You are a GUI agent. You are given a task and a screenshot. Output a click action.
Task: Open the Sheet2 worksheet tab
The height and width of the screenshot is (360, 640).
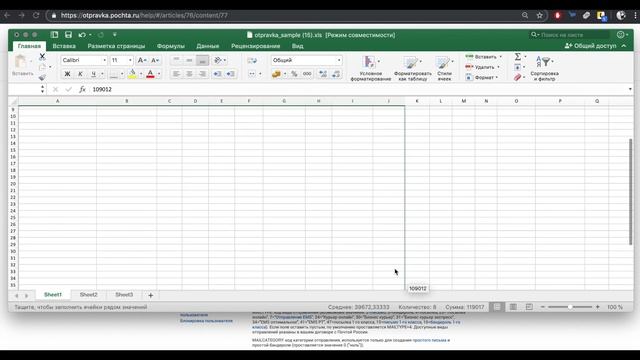click(x=89, y=295)
